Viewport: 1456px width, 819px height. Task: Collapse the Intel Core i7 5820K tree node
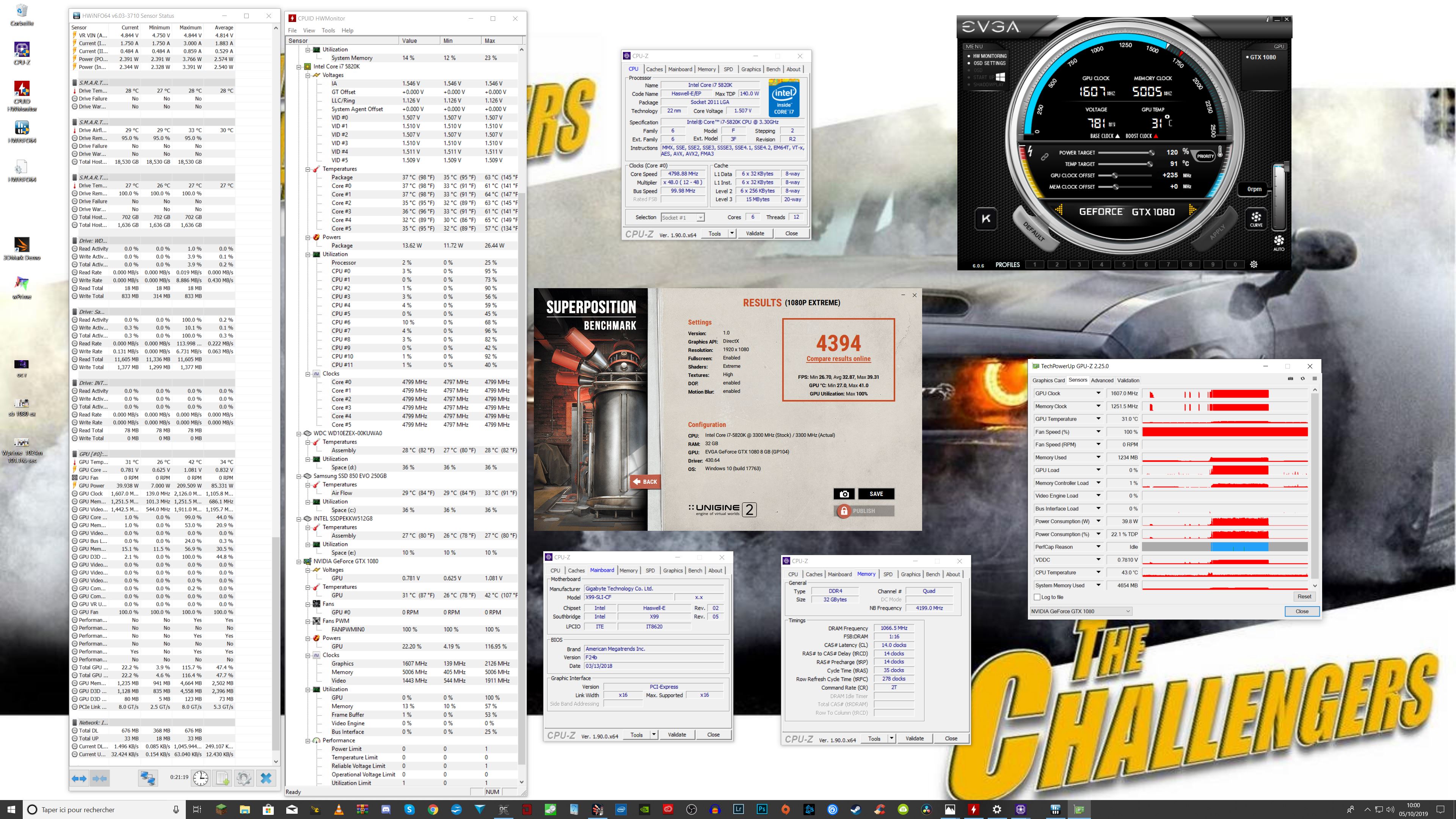(299, 67)
